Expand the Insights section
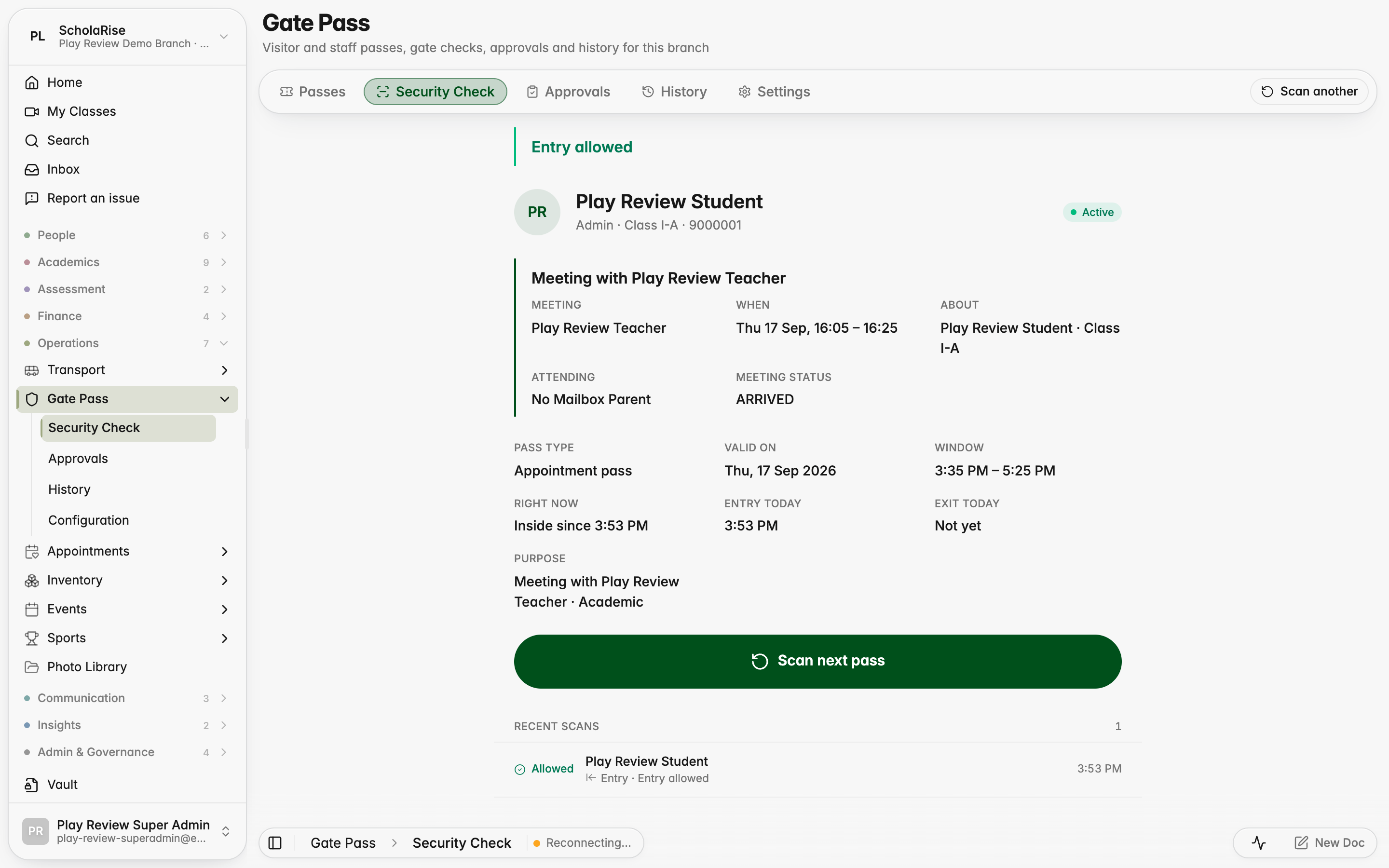Viewport: 1389px width, 868px height. pos(127,725)
